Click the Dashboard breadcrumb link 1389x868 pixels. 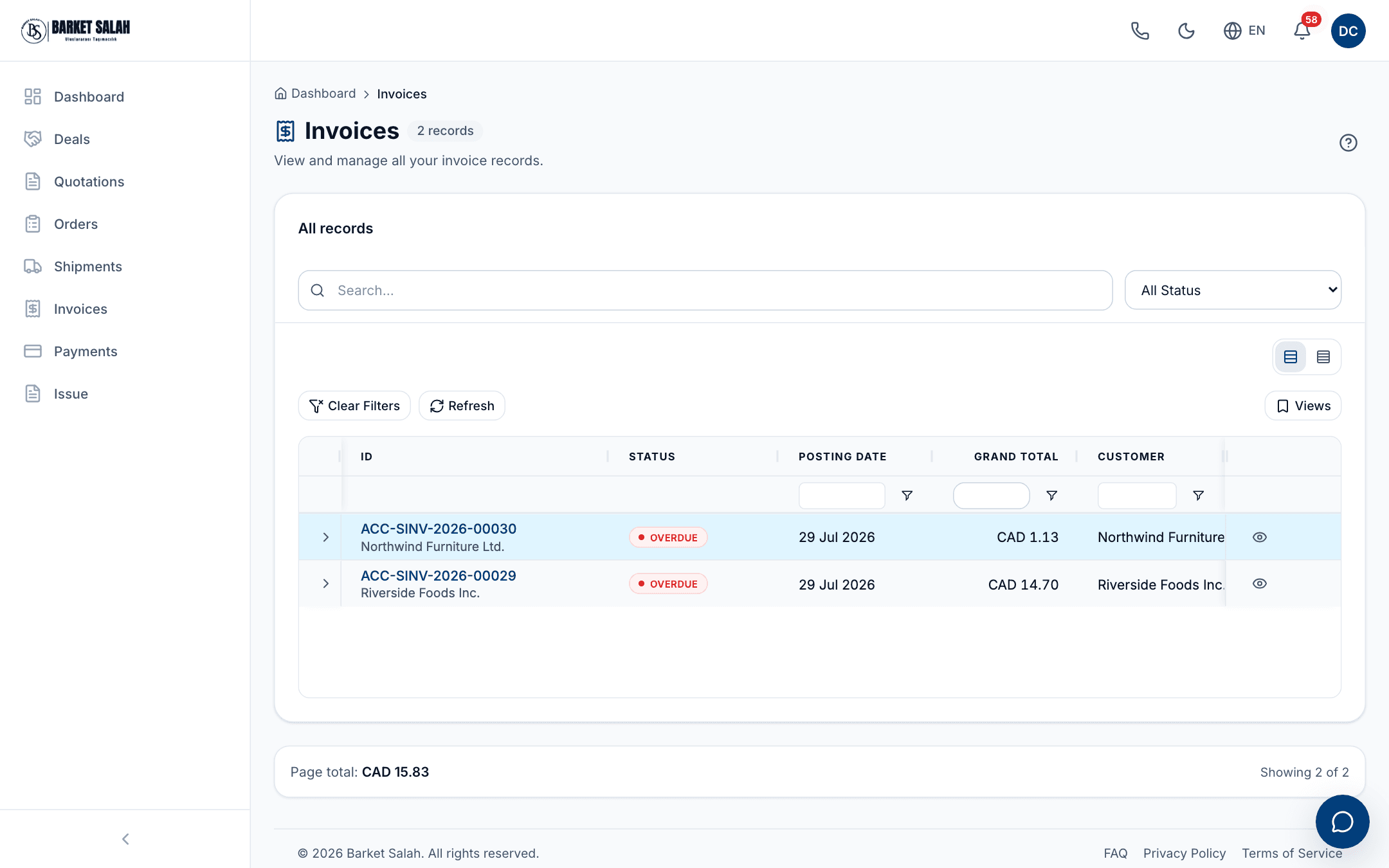coord(323,93)
